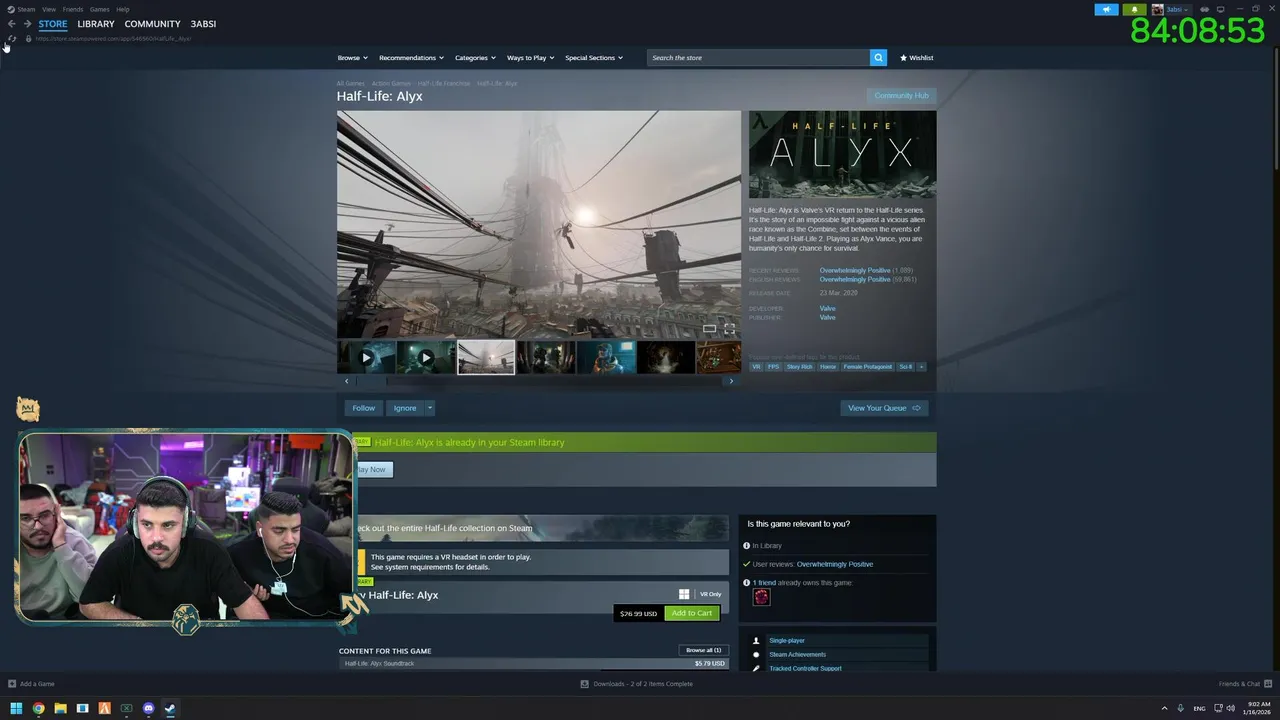Open the Female Protagonist tag

coord(867,367)
